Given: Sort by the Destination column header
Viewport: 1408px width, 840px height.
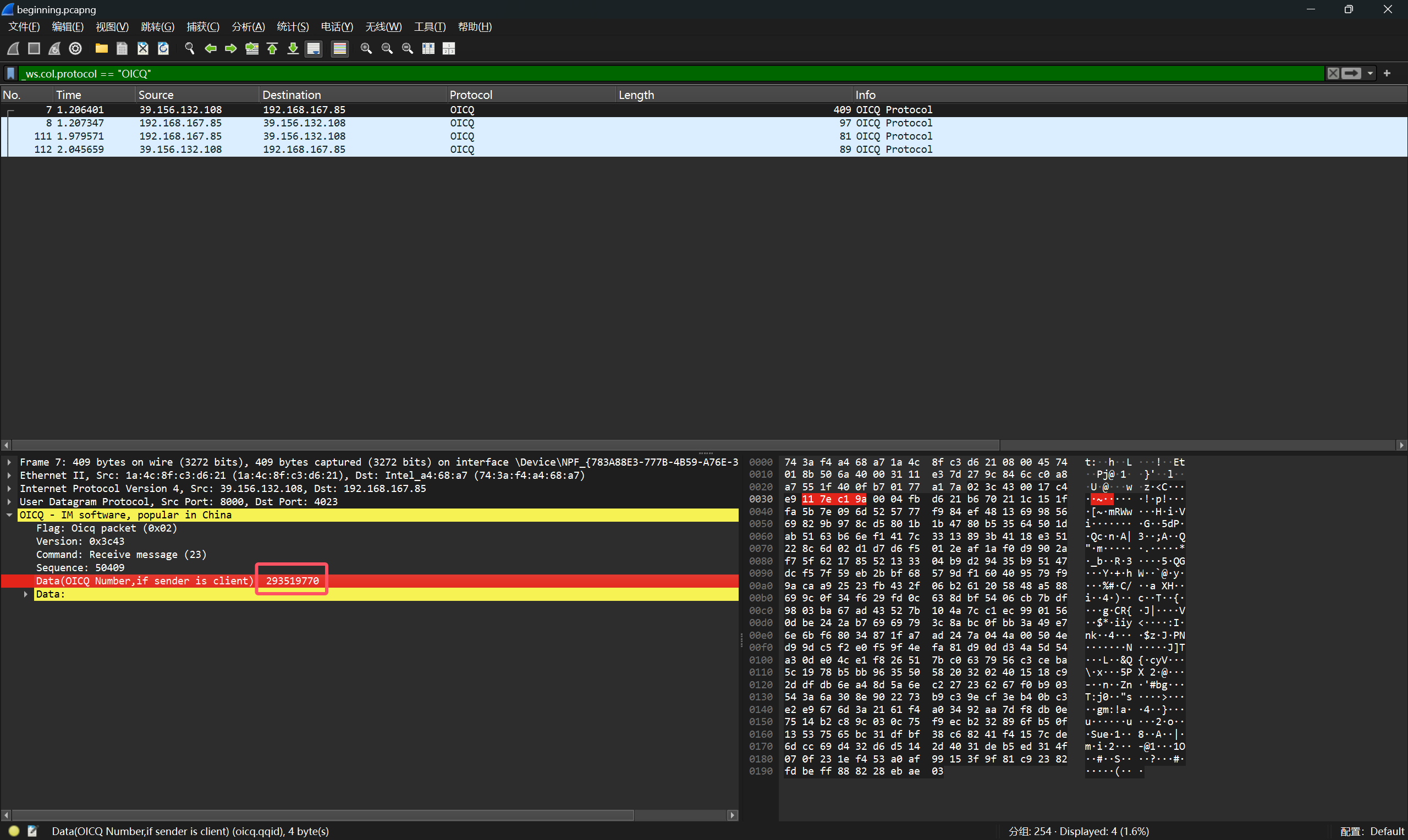Looking at the screenshot, I should (x=353, y=95).
